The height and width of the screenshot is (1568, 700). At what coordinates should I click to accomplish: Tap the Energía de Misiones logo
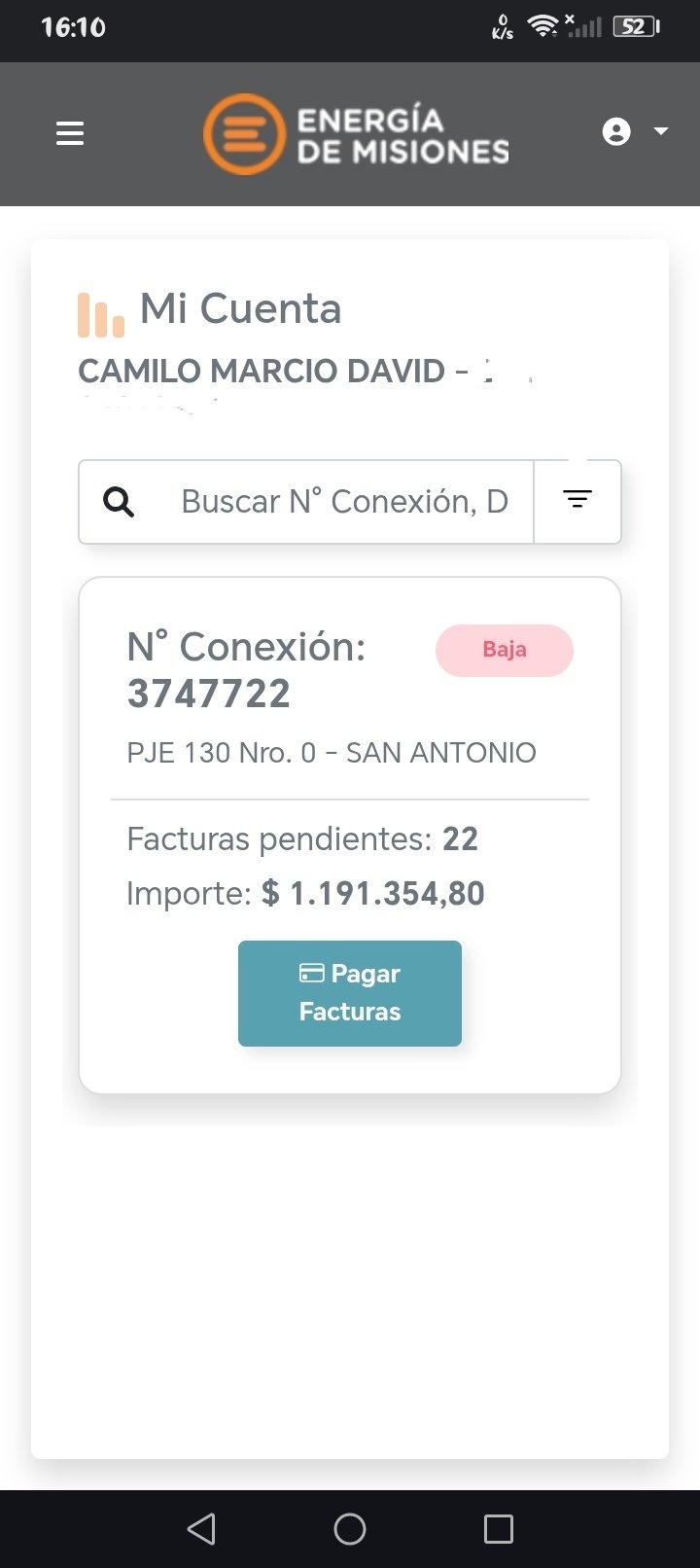(356, 134)
